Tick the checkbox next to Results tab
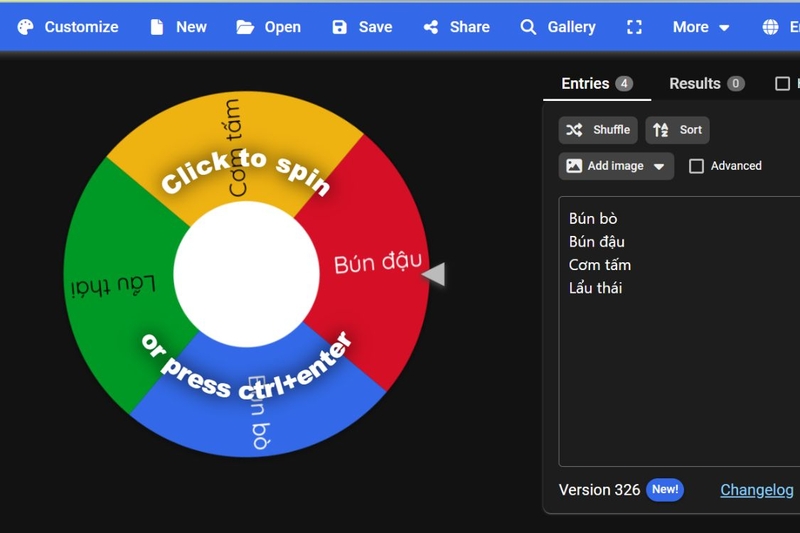The width and height of the screenshot is (800, 533). (x=782, y=84)
